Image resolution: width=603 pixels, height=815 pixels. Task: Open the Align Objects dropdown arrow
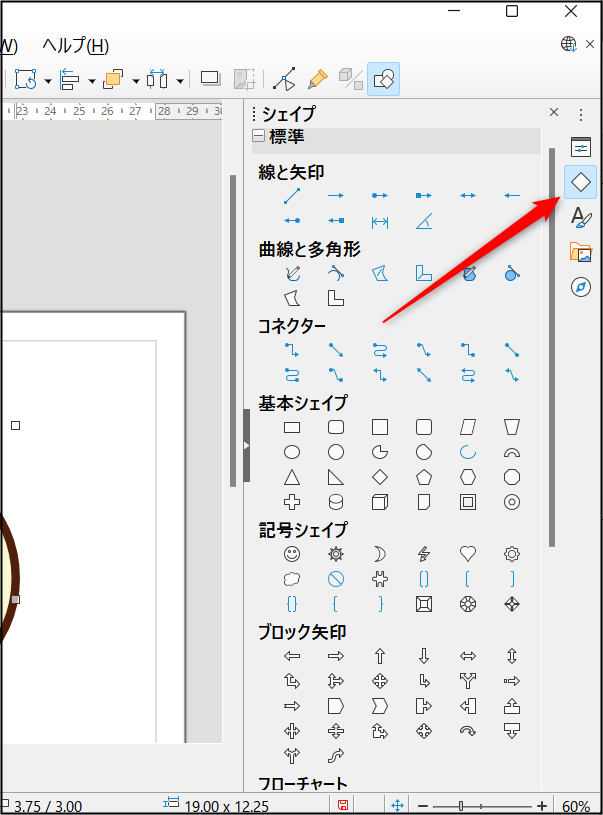point(92,81)
